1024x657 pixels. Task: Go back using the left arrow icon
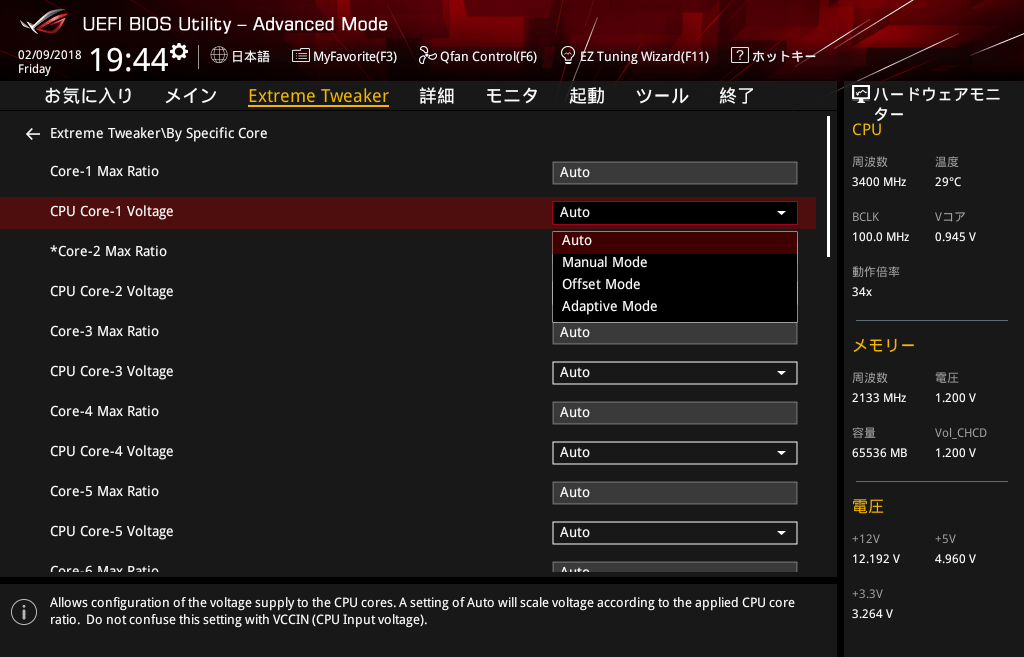tap(33, 134)
